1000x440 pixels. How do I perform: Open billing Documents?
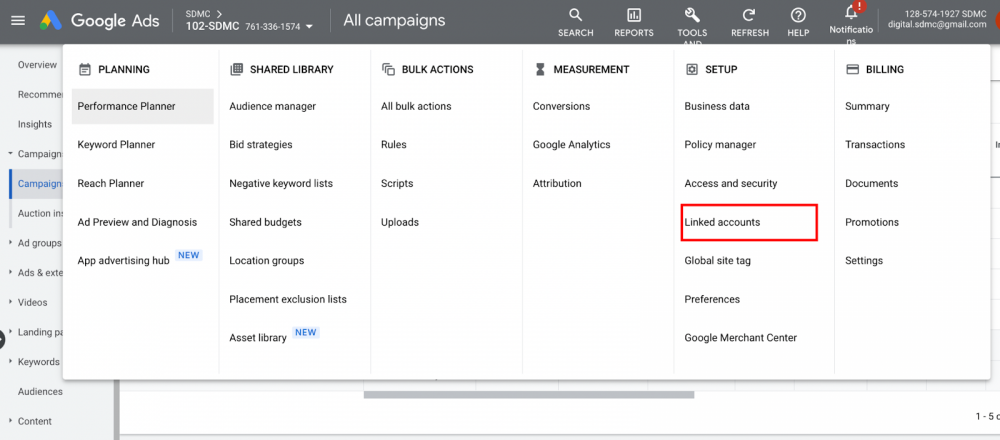tap(871, 184)
